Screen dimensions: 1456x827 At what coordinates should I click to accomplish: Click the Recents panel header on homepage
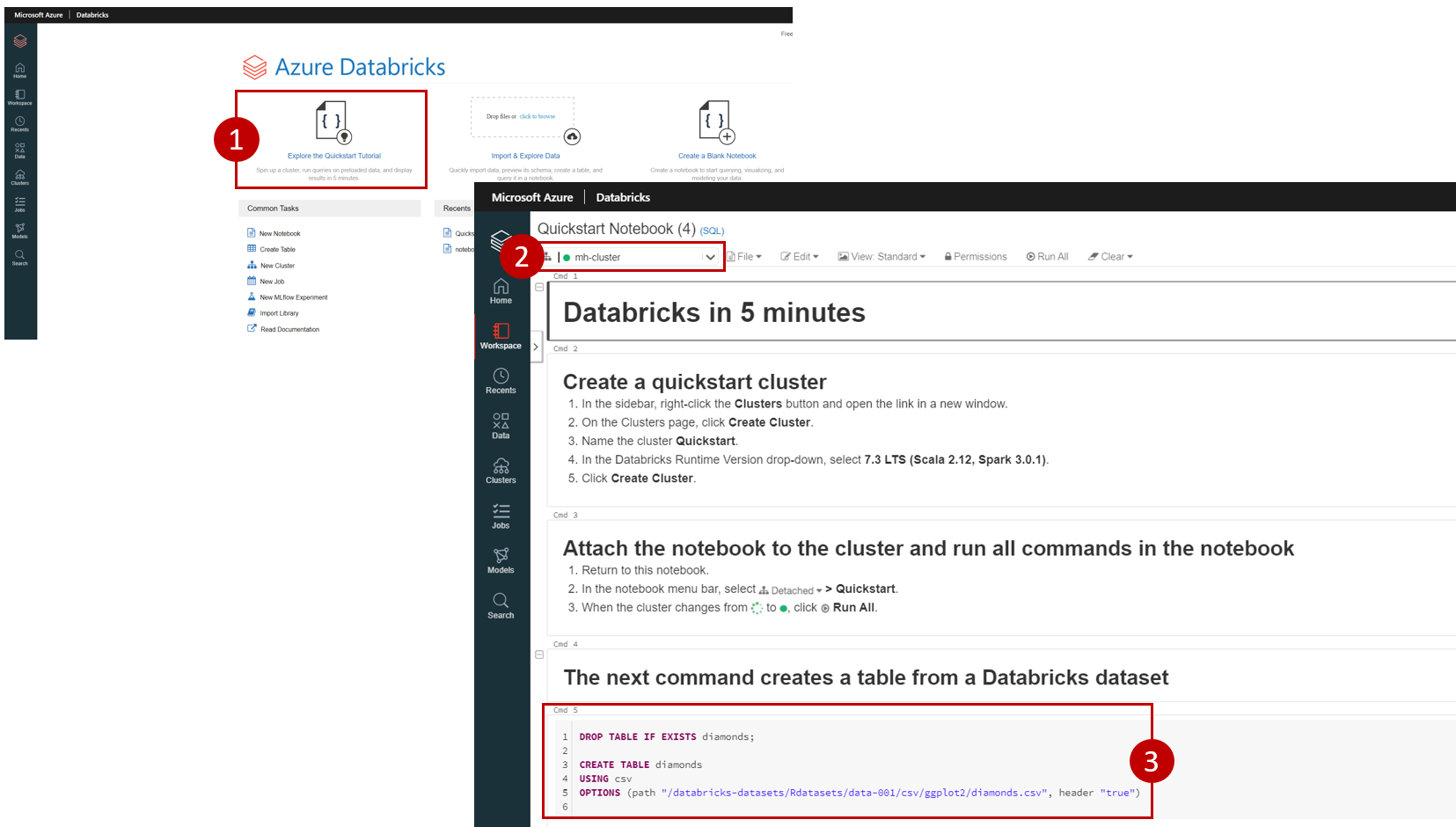pyautogui.click(x=457, y=209)
